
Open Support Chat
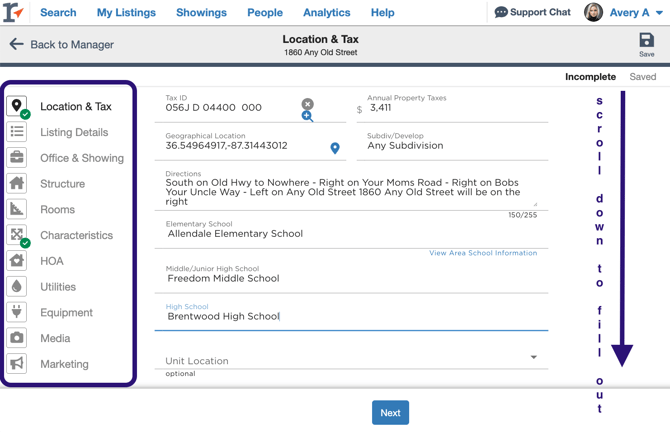[532, 13]
